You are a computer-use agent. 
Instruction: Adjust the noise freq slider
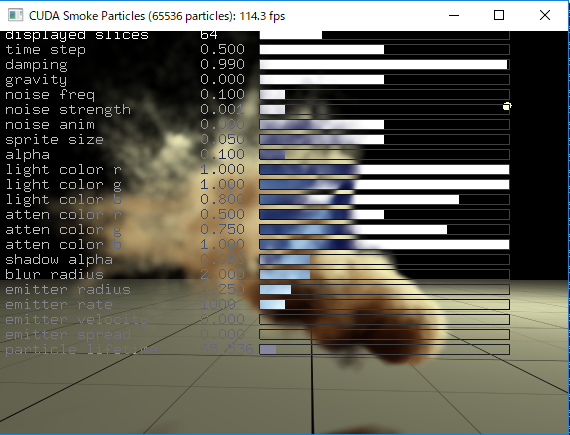click(x=385, y=95)
